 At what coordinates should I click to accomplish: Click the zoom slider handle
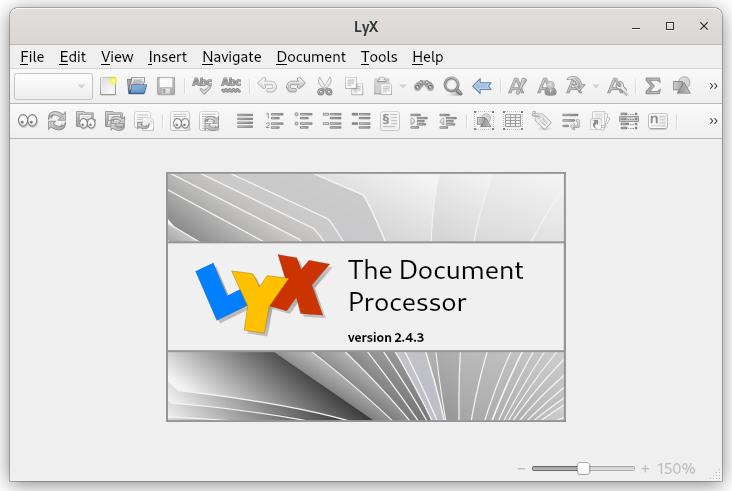pyautogui.click(x=583, y=468)
